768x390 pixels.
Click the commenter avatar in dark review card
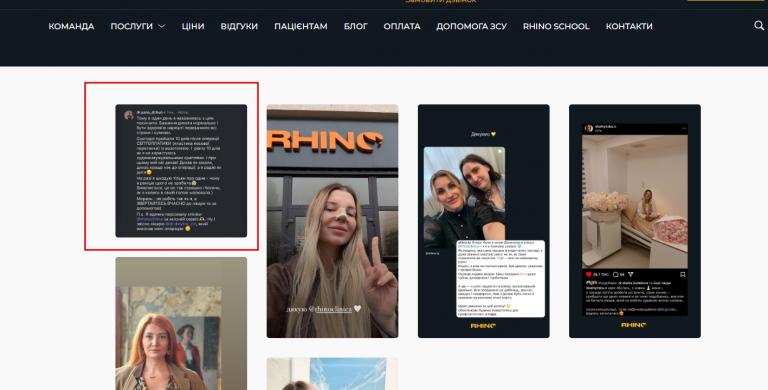[x=129, y=115]
